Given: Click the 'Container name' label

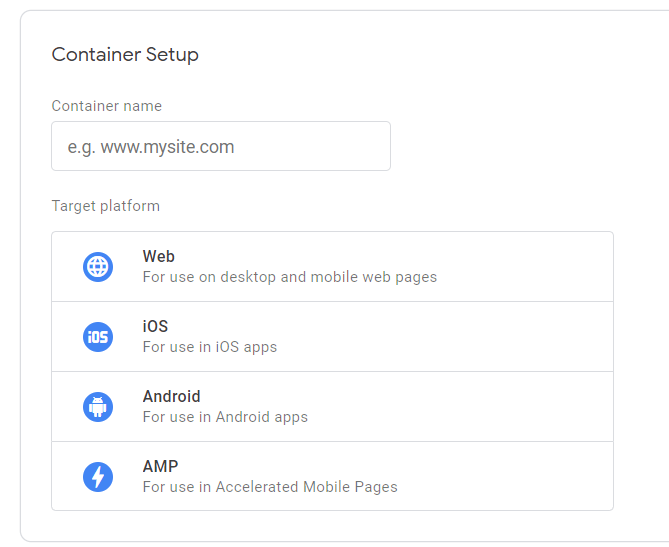Looking at the screenshot, I should click(x=107, y=106).
